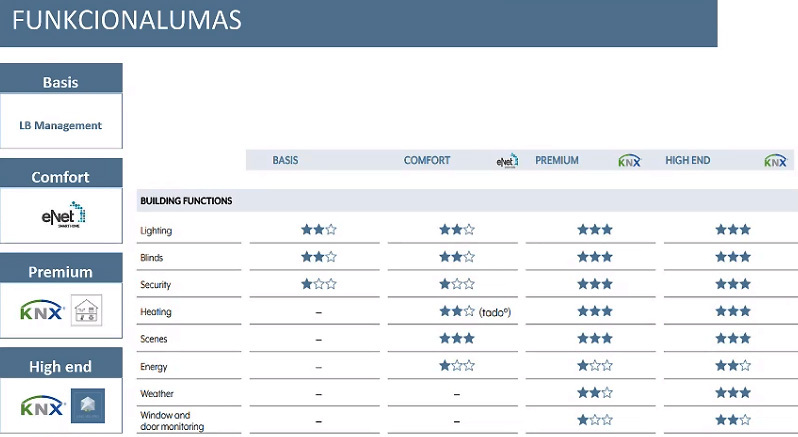The height and width of the screenshot is (437, 798).
Task: Click the Lighting row label
Action: pyautogui.click(x=156, y=230)
